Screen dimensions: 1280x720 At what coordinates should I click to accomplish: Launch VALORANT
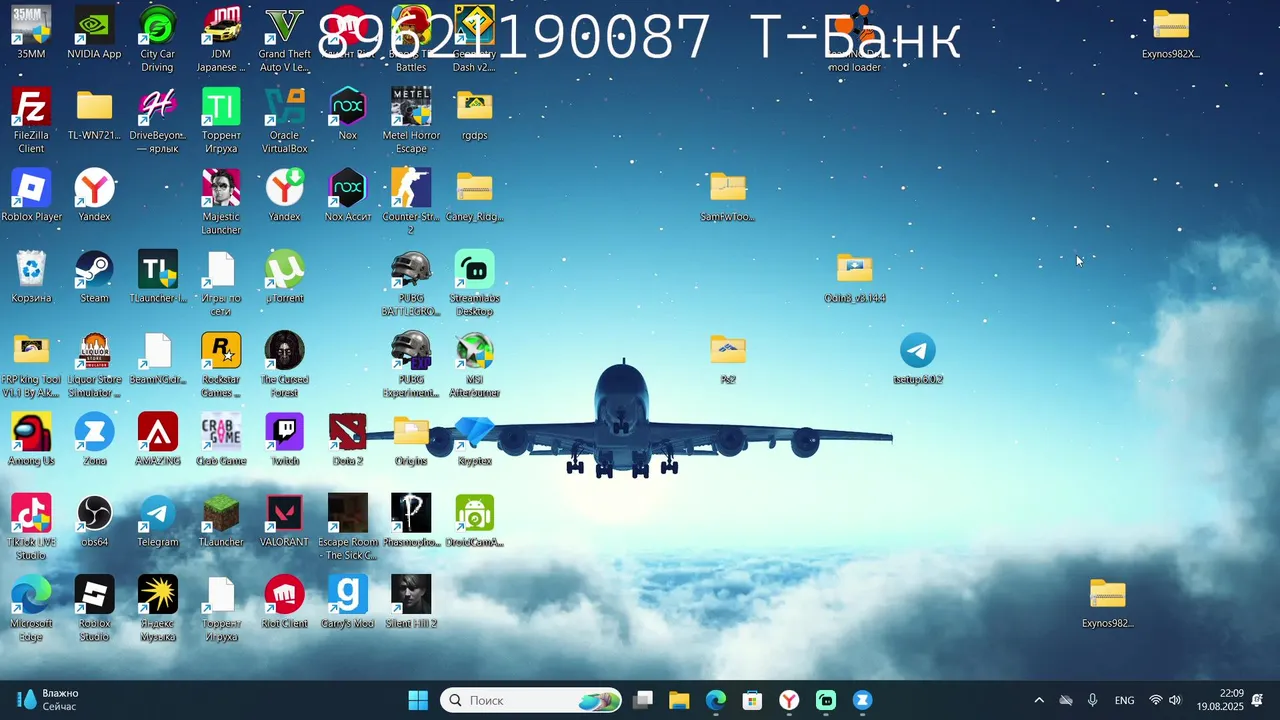pyautogui.click(x=284, y=521)
